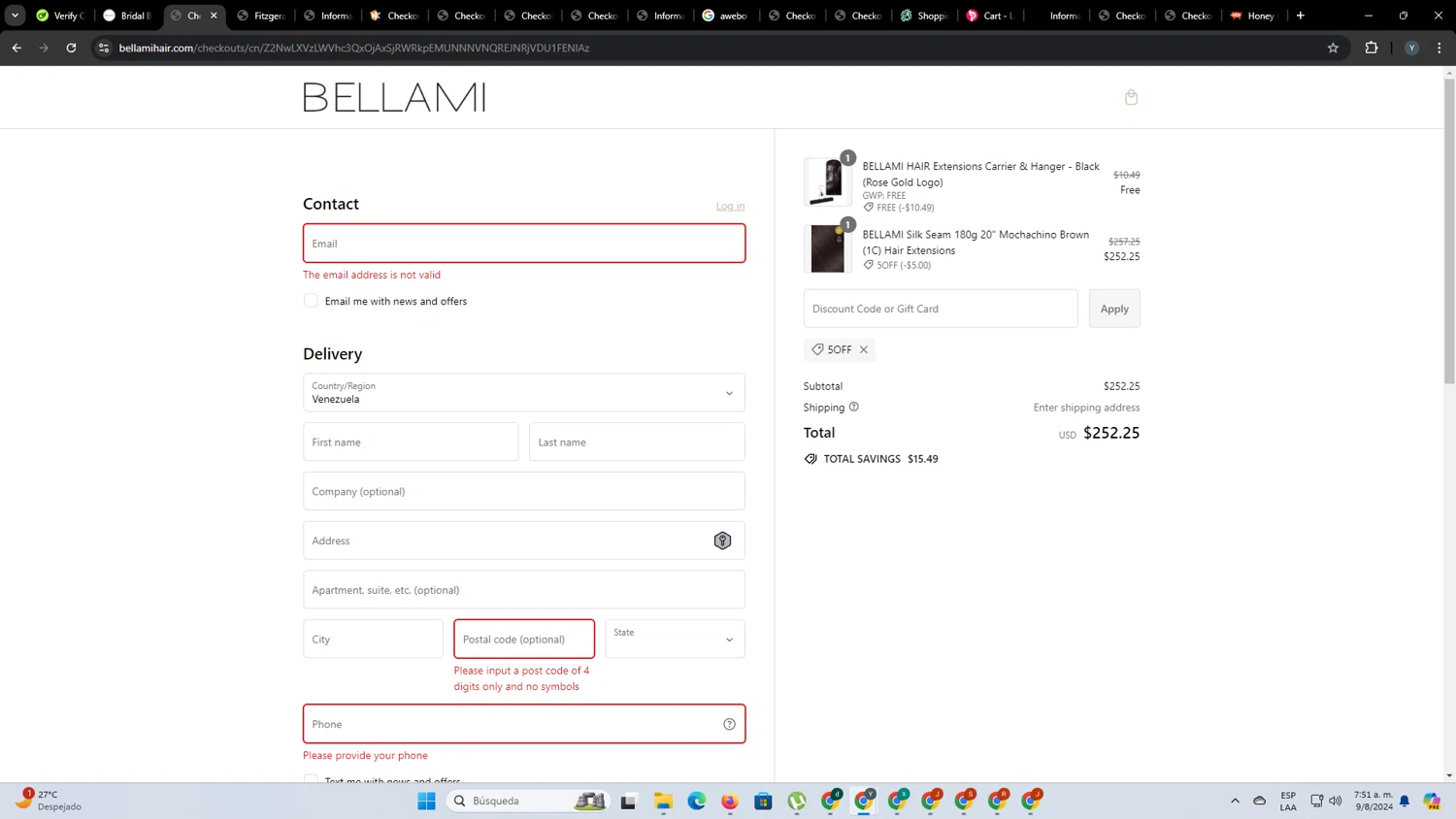Open the browser extensions puzzle icon
The height and width of the screenshot is (819, 1456).
point(1372,48)
